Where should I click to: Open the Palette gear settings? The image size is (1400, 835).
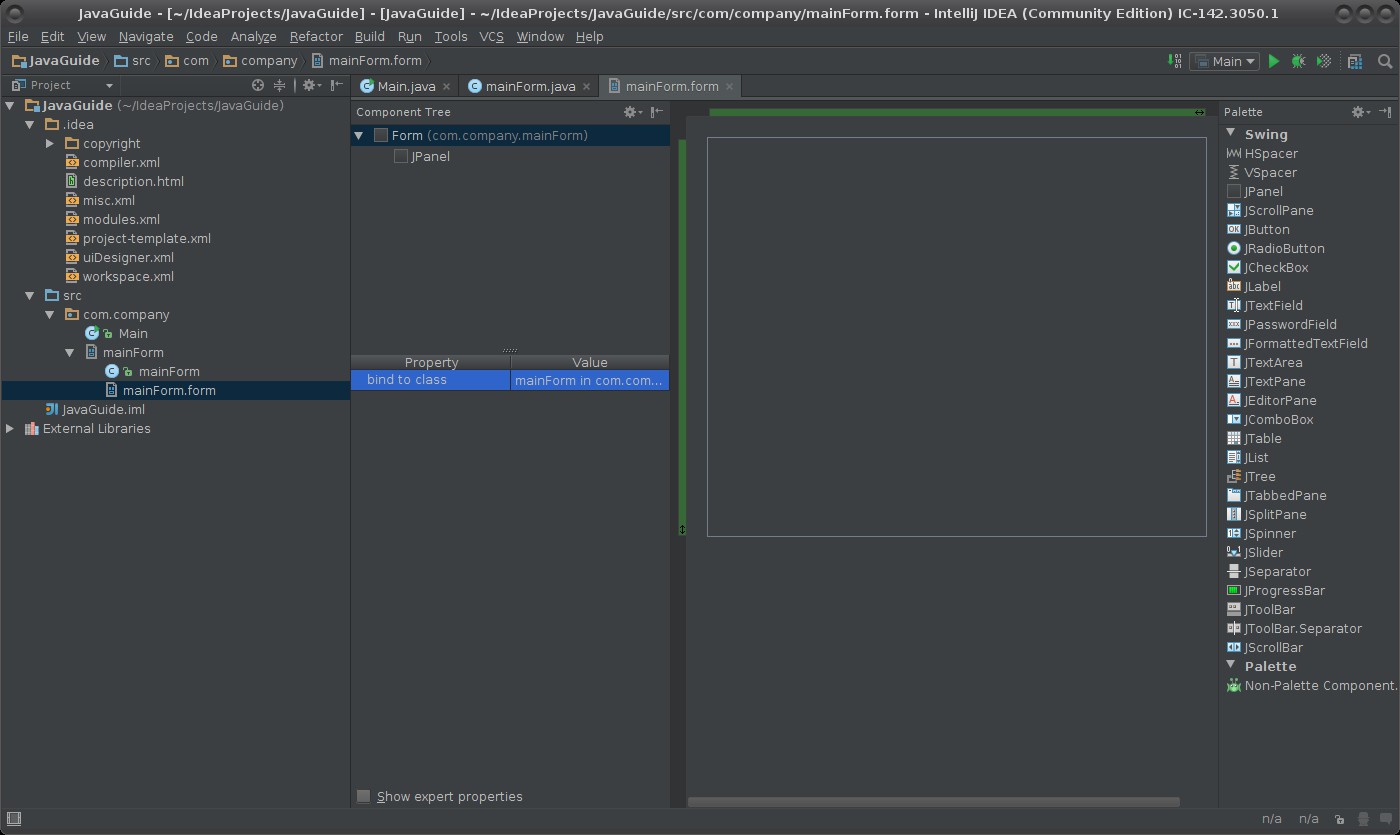1360,112
